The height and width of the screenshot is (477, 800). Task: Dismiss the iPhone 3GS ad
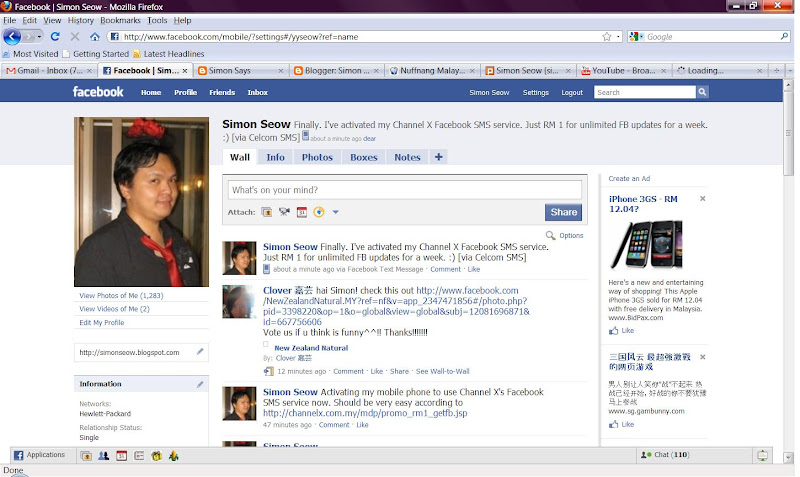click(x=703, y=198)
